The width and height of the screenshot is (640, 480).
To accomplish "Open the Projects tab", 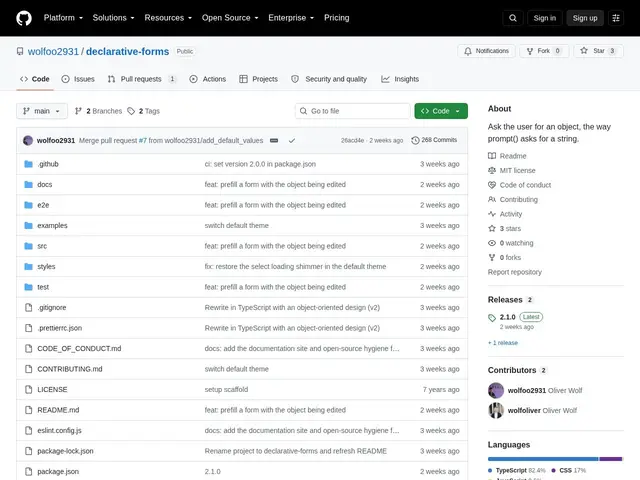I will [x=258, y=79].
